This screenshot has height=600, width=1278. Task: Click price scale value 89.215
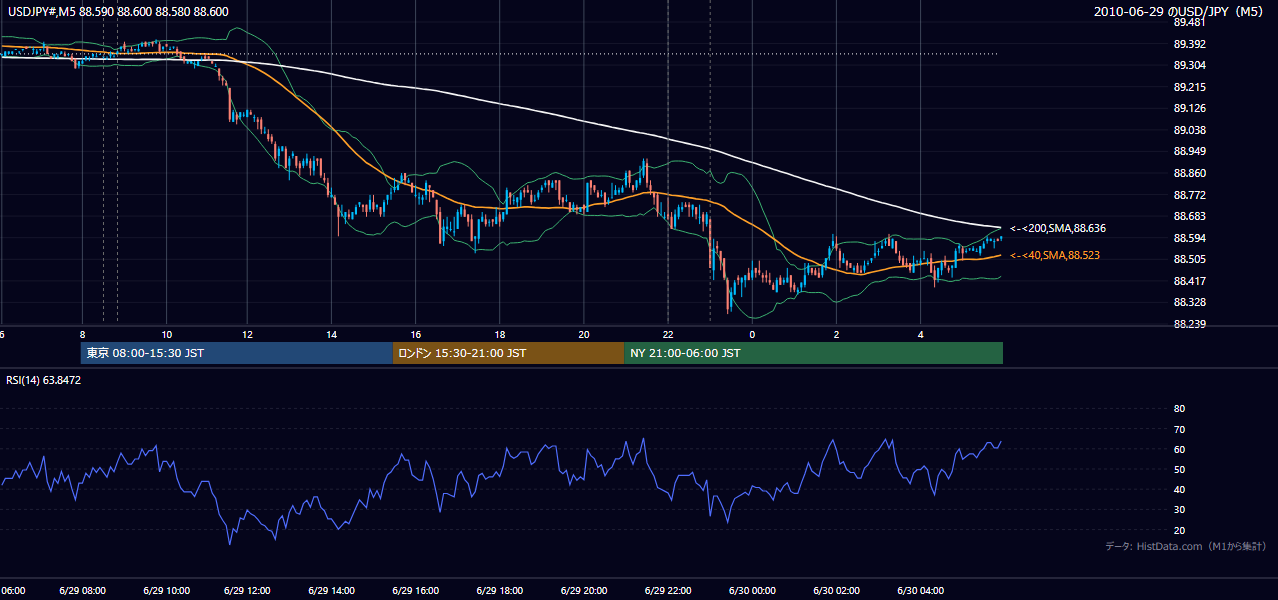(1188, 87)
